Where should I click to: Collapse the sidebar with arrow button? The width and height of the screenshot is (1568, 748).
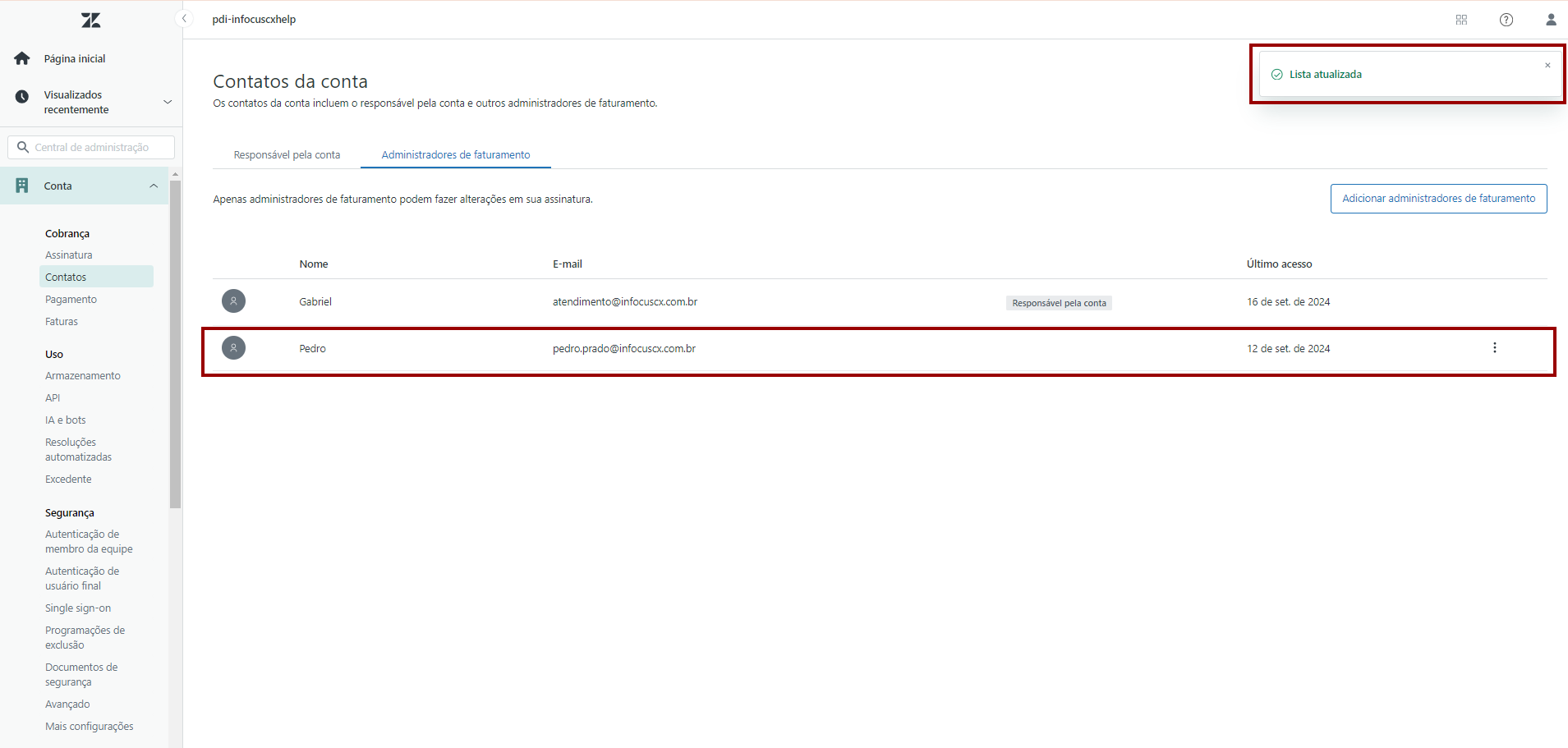184,19
